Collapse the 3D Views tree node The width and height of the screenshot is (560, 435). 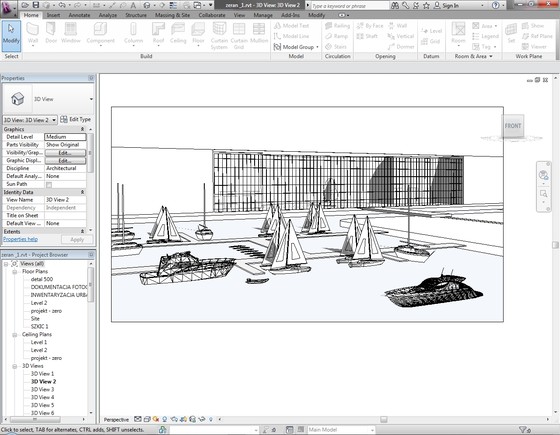(15, 366)
